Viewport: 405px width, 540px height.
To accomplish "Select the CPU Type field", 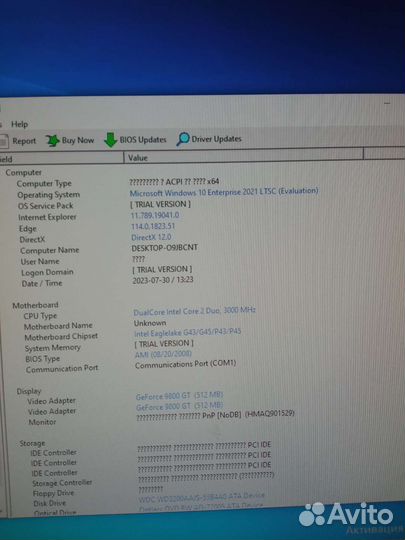I will 40,316.
